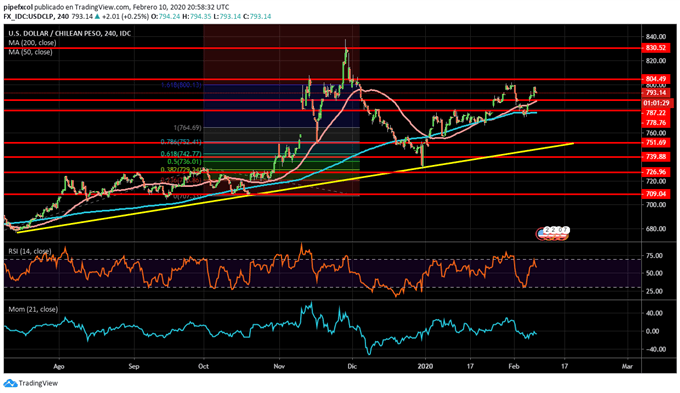This screenshot has height=393, width=680.
Task: Click the 720.00 price axis tick
Action: tap(655, 180)
